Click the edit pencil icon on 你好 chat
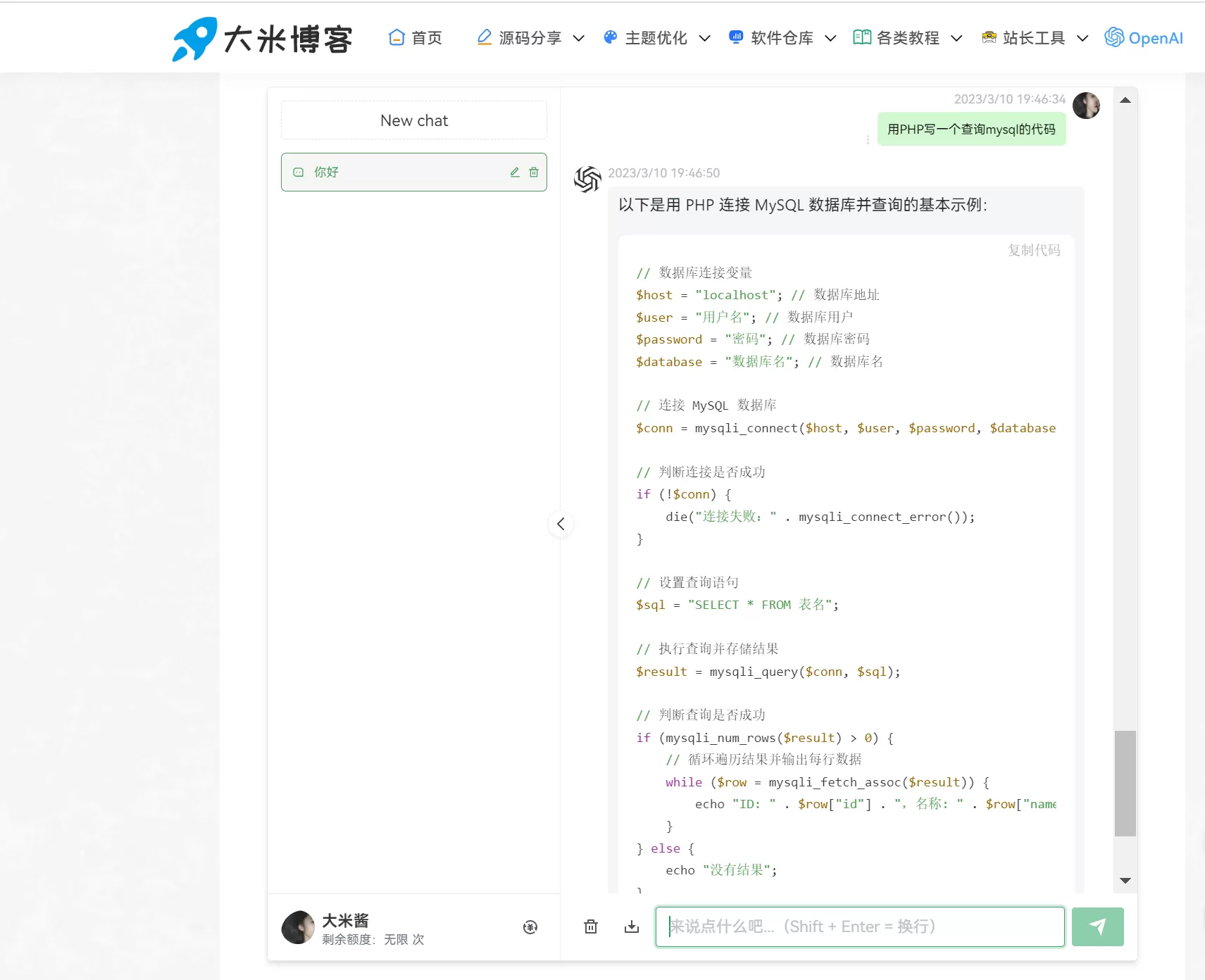 tap(515, 172)
